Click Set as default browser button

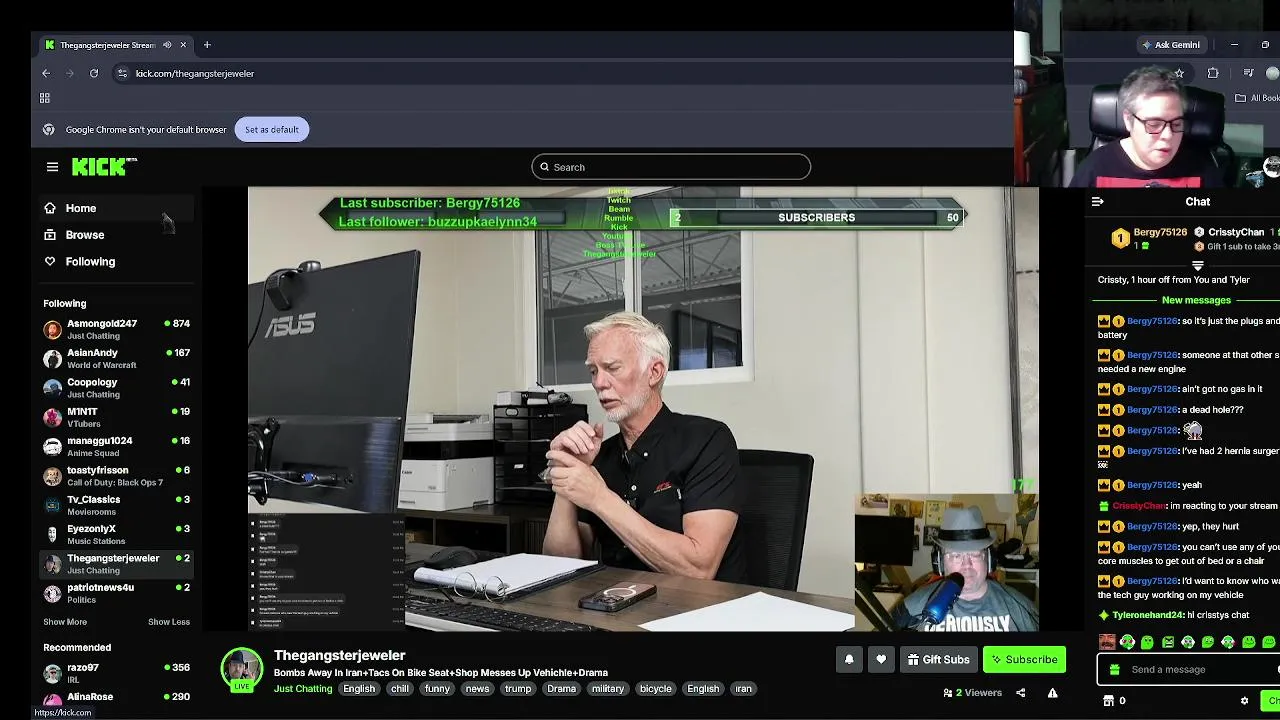pos(272,130)
